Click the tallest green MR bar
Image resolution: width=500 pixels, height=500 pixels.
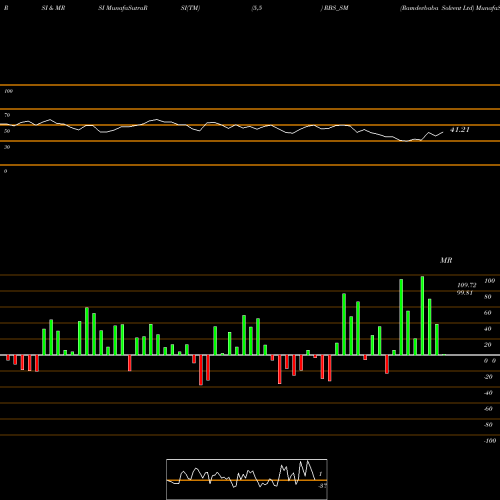coord(422,316)
